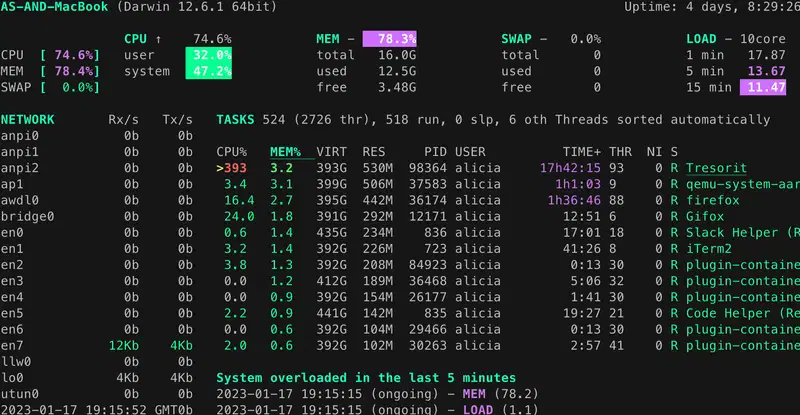Click the NETWORK section header
Image resolution: width=800 pixels, height=415 pixels.
coord(28,119)
